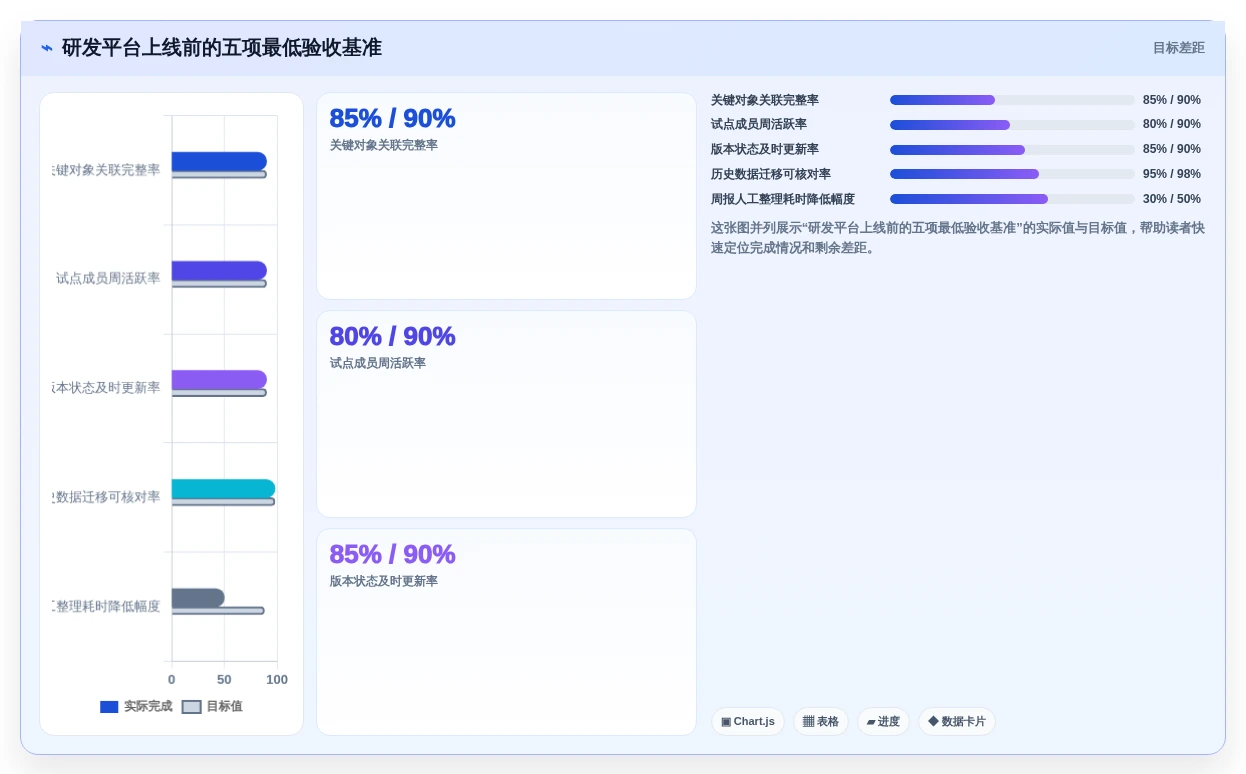Click 试点成员周活跃率 in the progress list

pyautogui.click(x=759, y=125)
